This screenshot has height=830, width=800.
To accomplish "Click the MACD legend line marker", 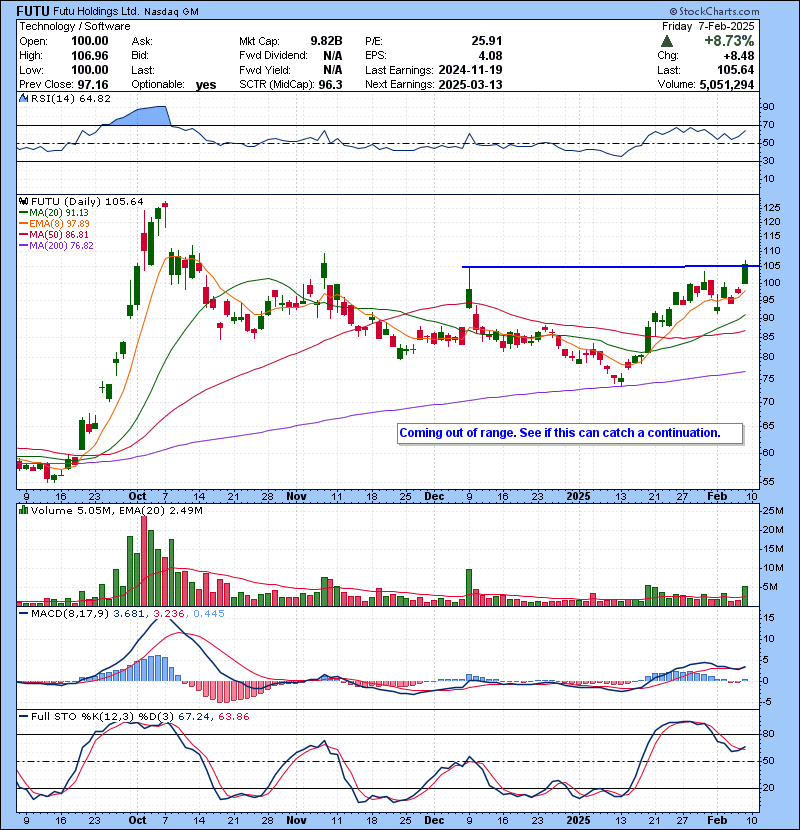I will 23,614.
